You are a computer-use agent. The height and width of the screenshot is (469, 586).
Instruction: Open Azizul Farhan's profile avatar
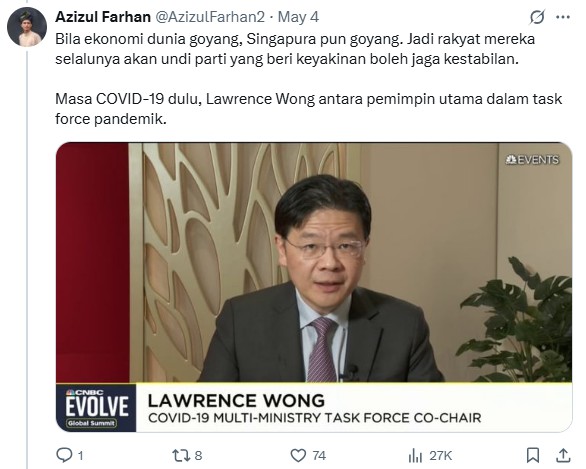tap(27, 27)
